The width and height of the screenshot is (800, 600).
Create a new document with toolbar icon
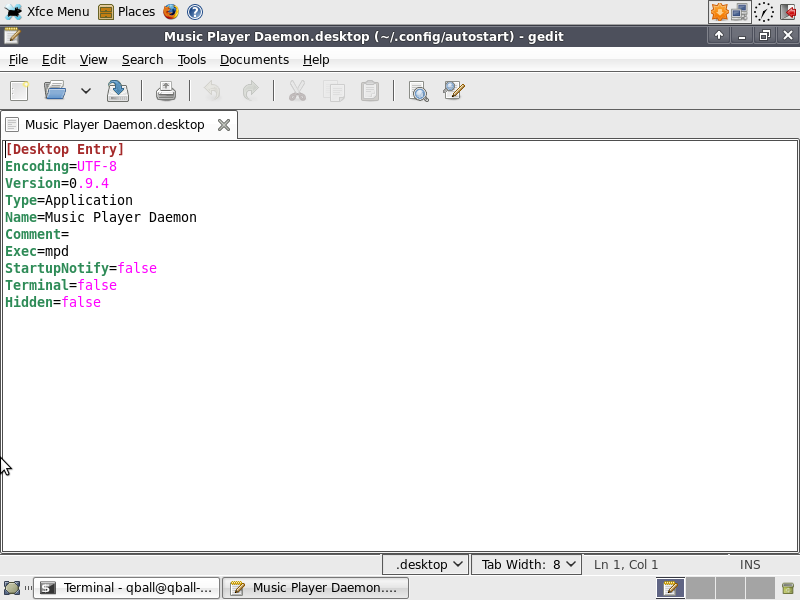pyautogui.click(x=19, y=91)
